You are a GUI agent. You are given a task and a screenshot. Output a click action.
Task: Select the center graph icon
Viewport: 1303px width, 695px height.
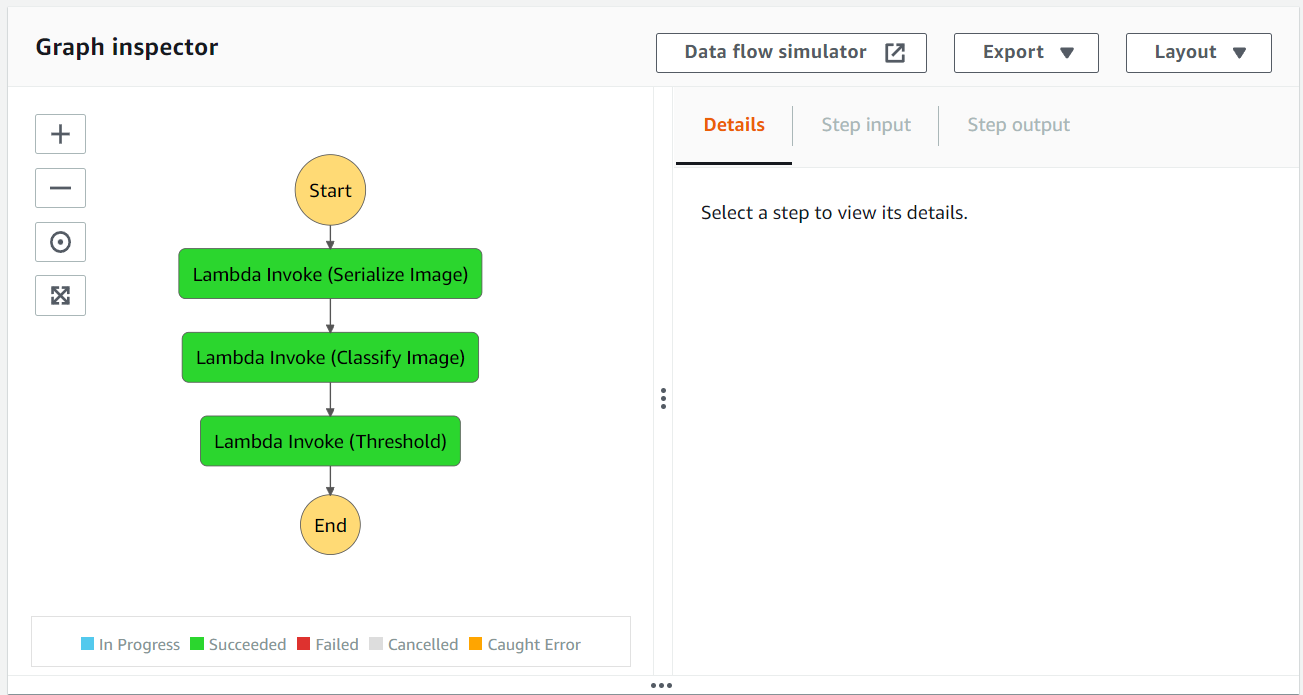pyautogui.click(x=60, y=241)
